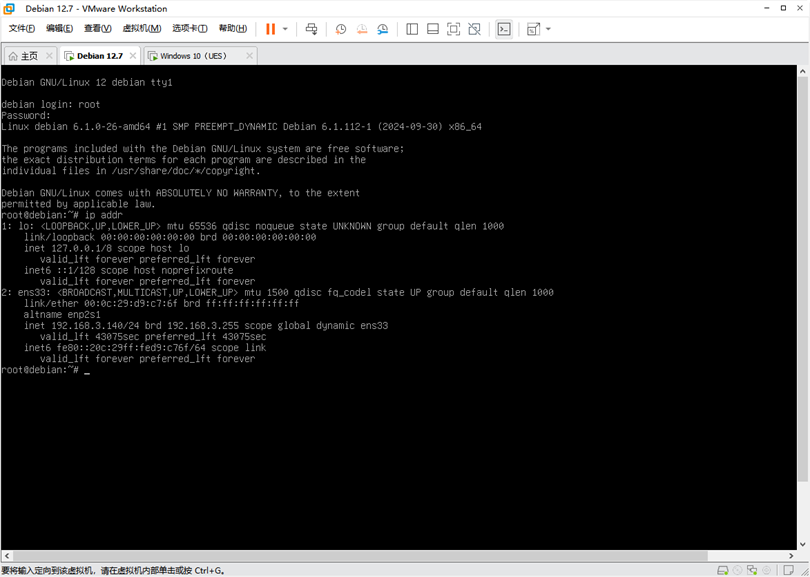Expand the stretch display dropdown arrow
This screenshot has height=577, width=810.
pos(548,29)
